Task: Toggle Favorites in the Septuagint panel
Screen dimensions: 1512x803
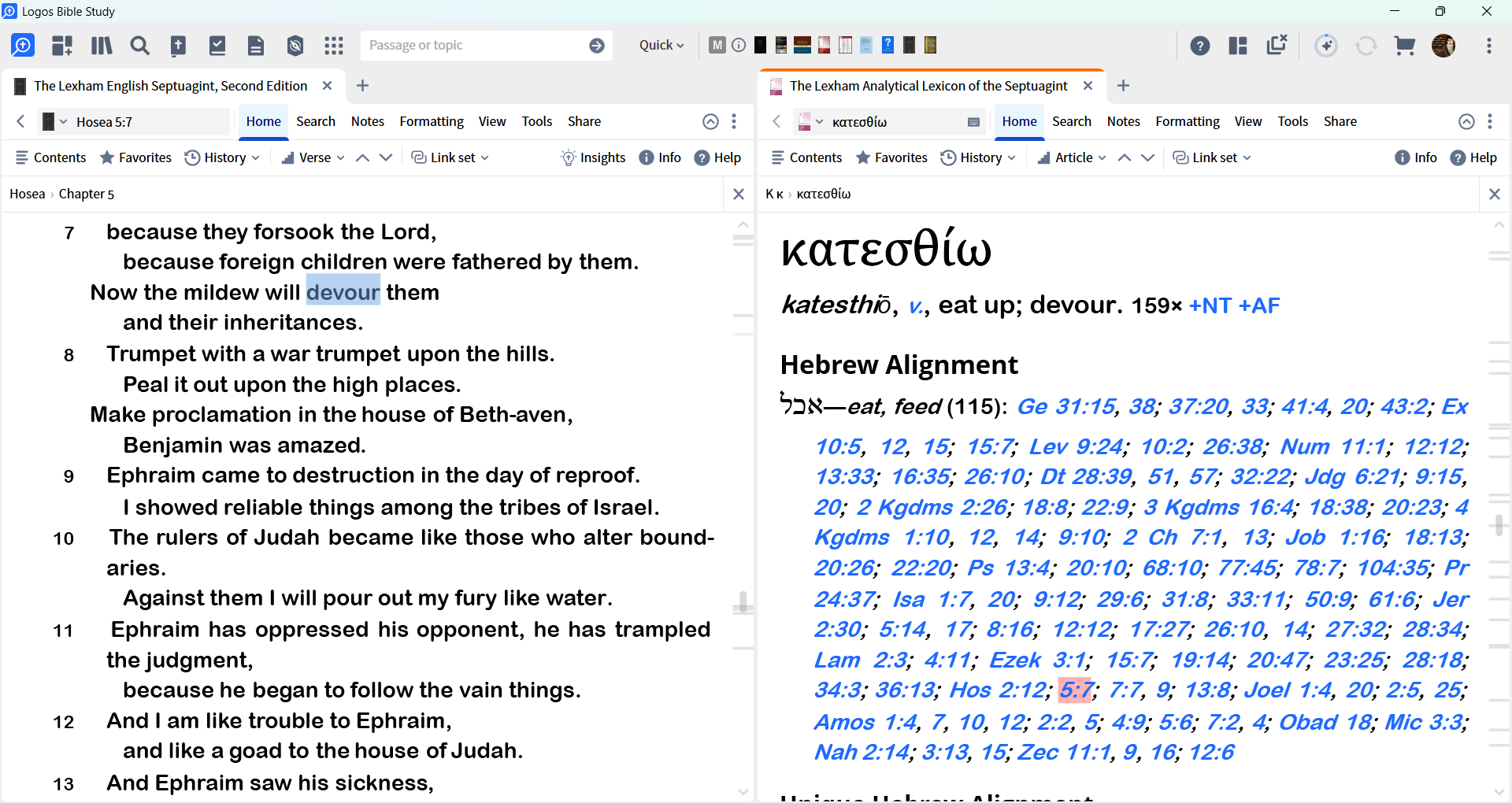Action: [135, 157]
